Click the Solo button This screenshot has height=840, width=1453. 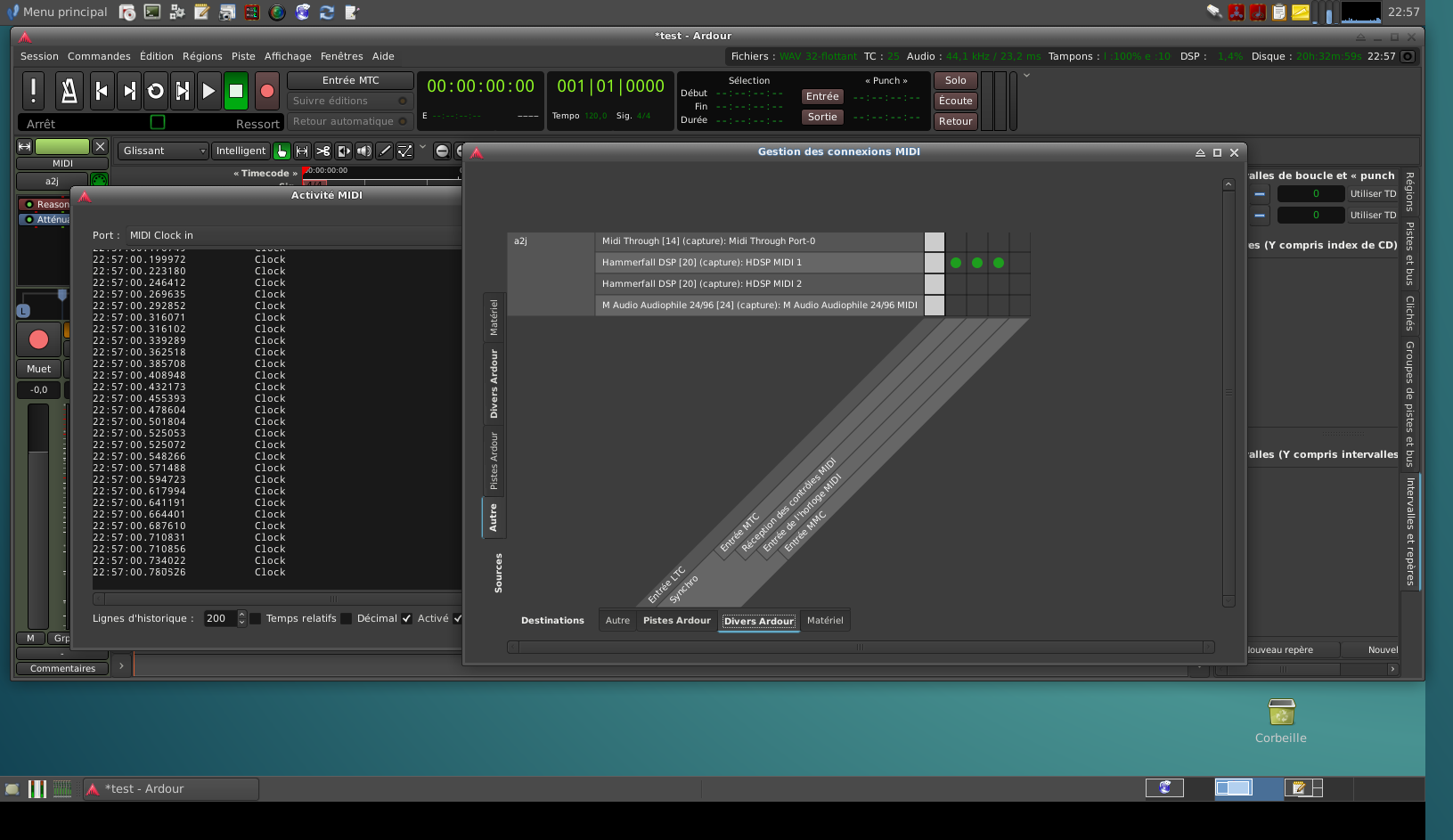click(955, 80)
